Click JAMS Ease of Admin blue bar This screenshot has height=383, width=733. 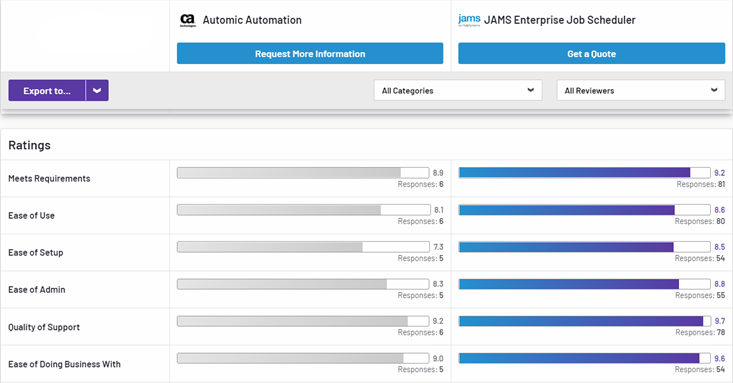584,283
